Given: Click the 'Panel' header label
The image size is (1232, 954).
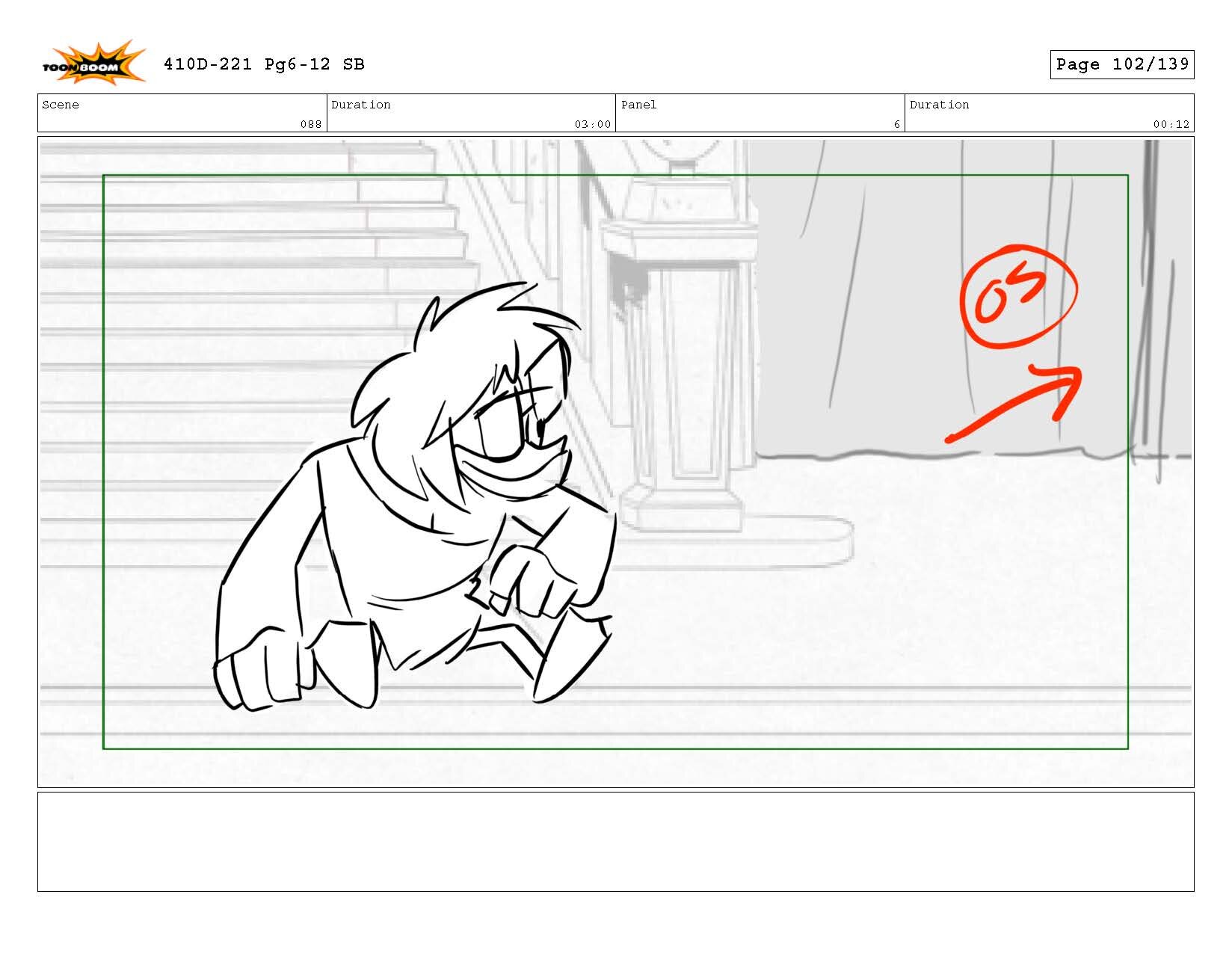Looking at the screenshot, I should tap(639, 105).
